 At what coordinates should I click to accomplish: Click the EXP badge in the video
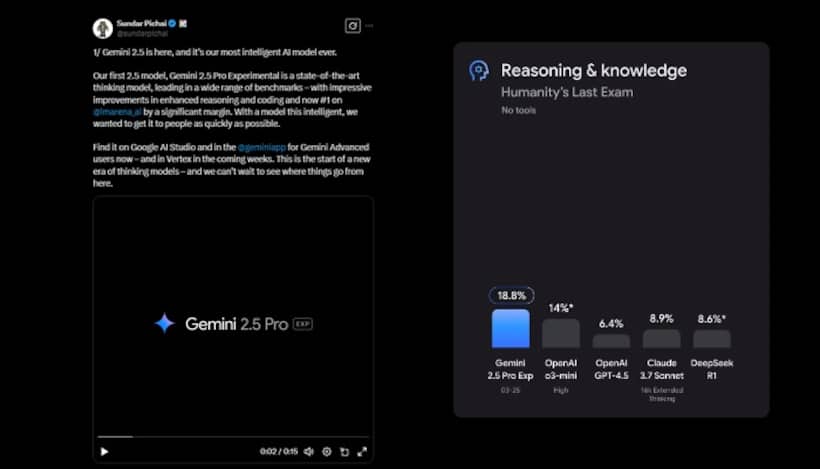[x=303, y=324]
